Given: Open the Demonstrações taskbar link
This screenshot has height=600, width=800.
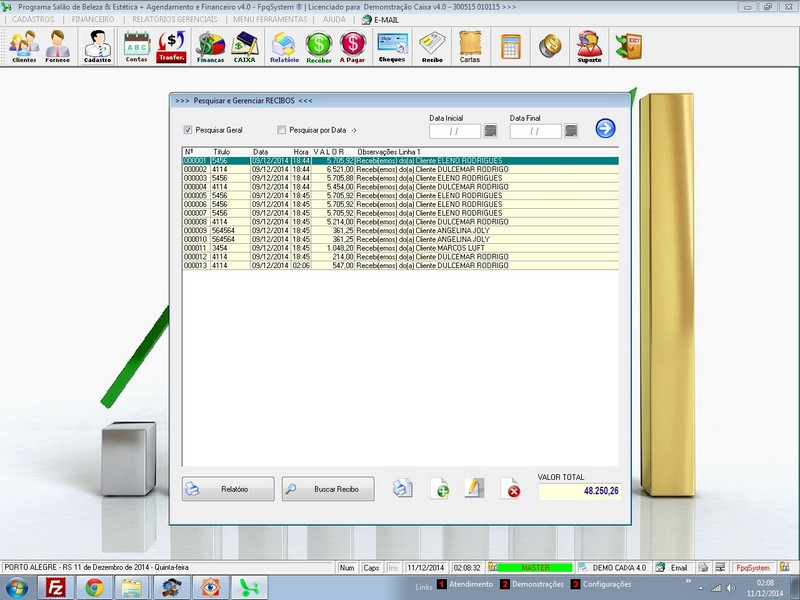Looking at the screenshot, I should point(532,584).
